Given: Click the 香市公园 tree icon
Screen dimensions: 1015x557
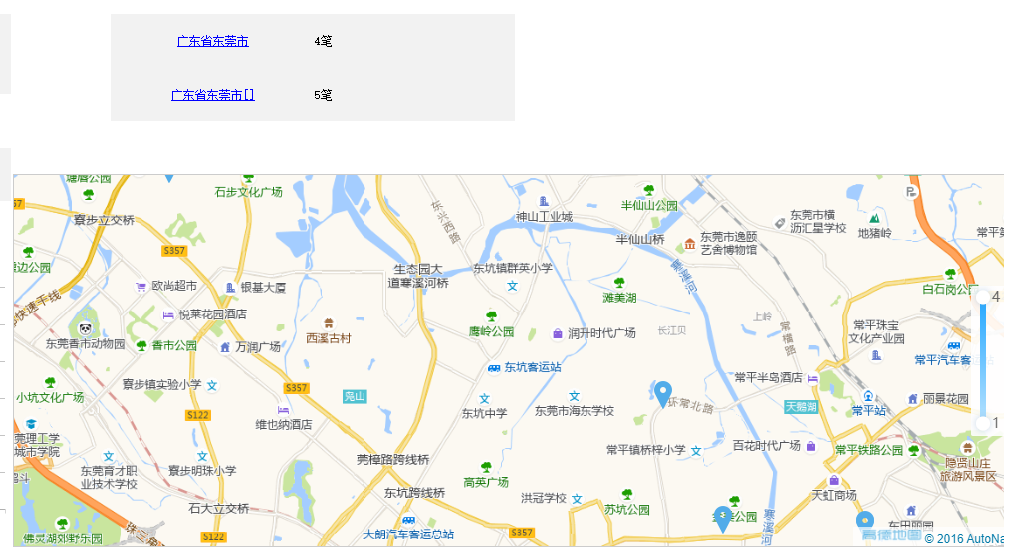Looking at the screenshot, I should (x=141, y=346).
